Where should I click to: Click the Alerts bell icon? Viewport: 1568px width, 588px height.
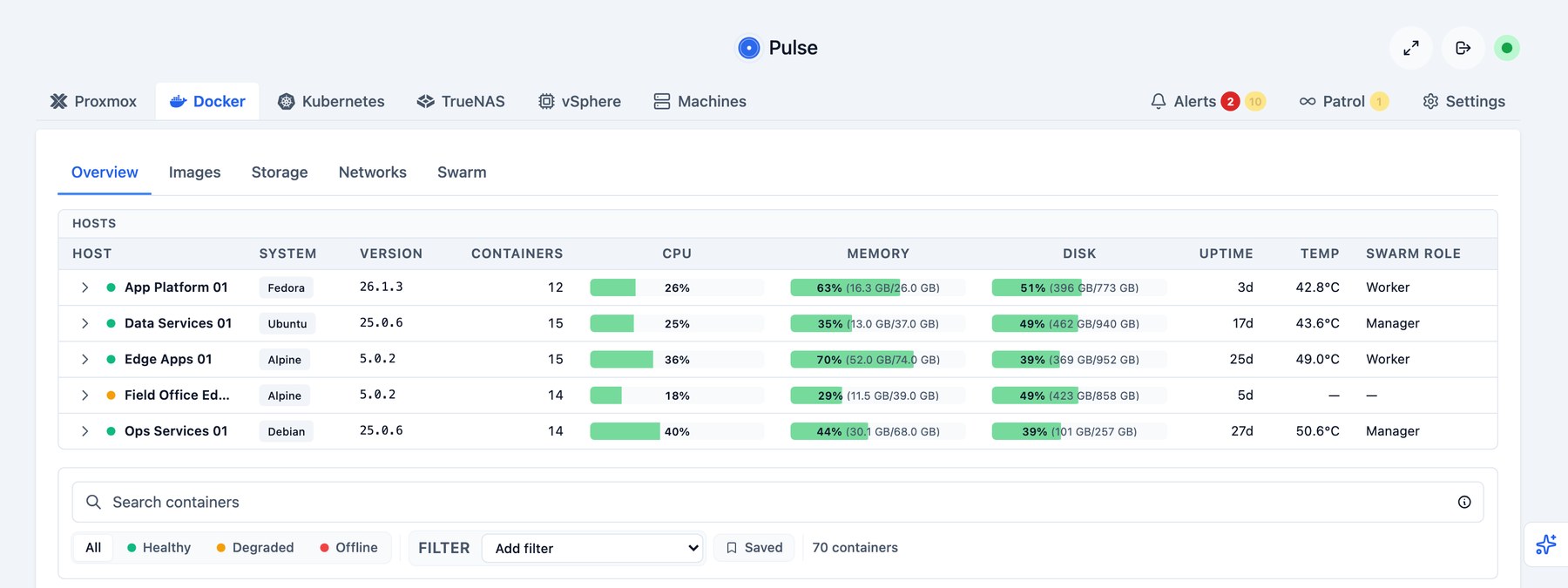1158,102
